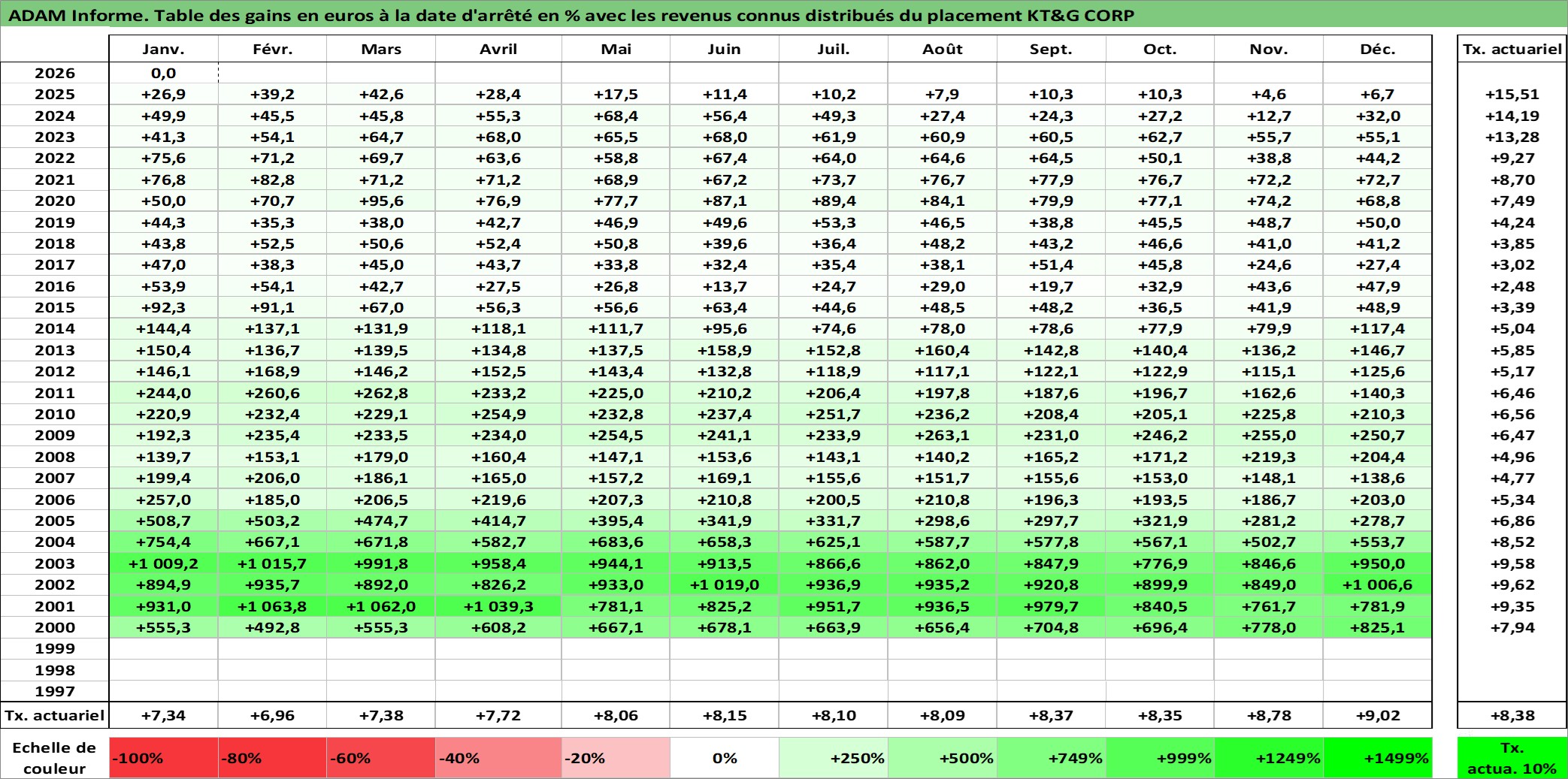Click the +1 015,7 cell in row 2003
1568x779 pixels.
(272, 563)
